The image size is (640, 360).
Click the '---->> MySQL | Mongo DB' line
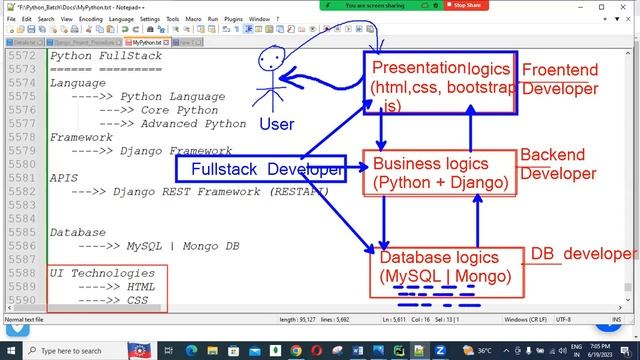(x=158, y=246)
